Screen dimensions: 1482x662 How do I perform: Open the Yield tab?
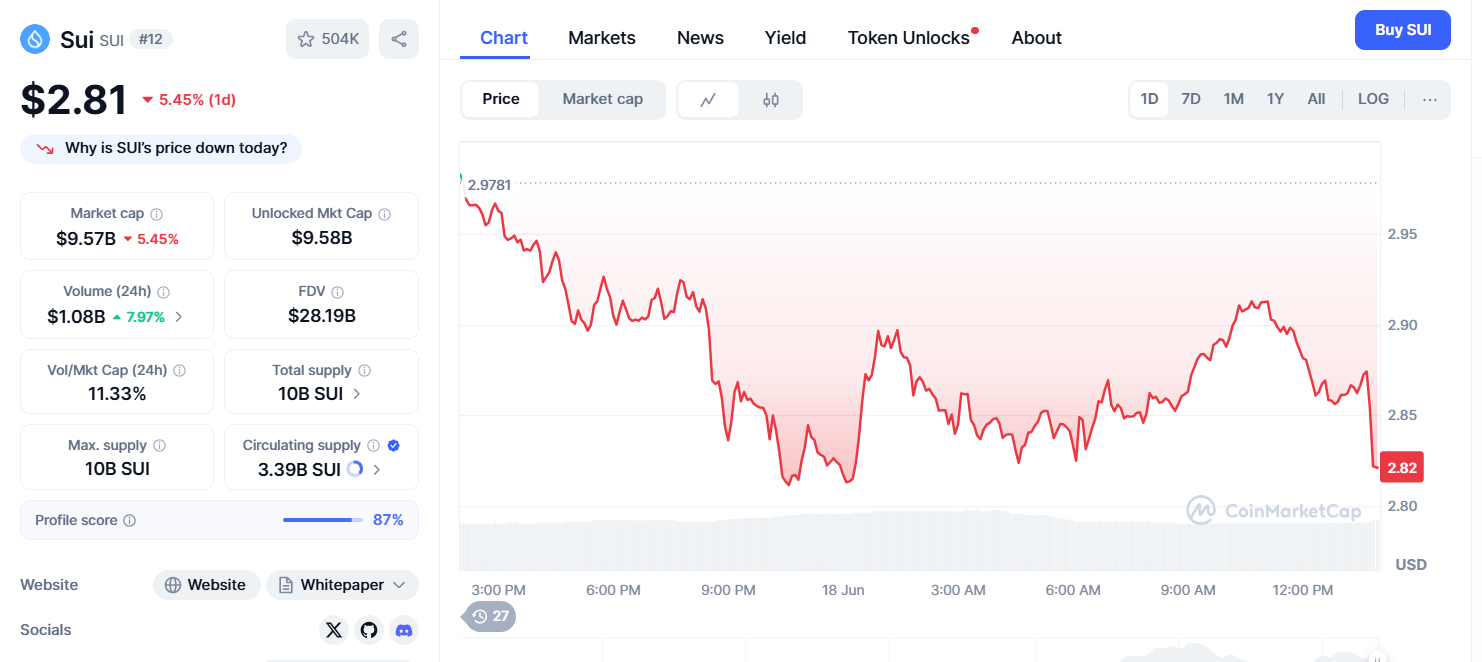point(786,38)
